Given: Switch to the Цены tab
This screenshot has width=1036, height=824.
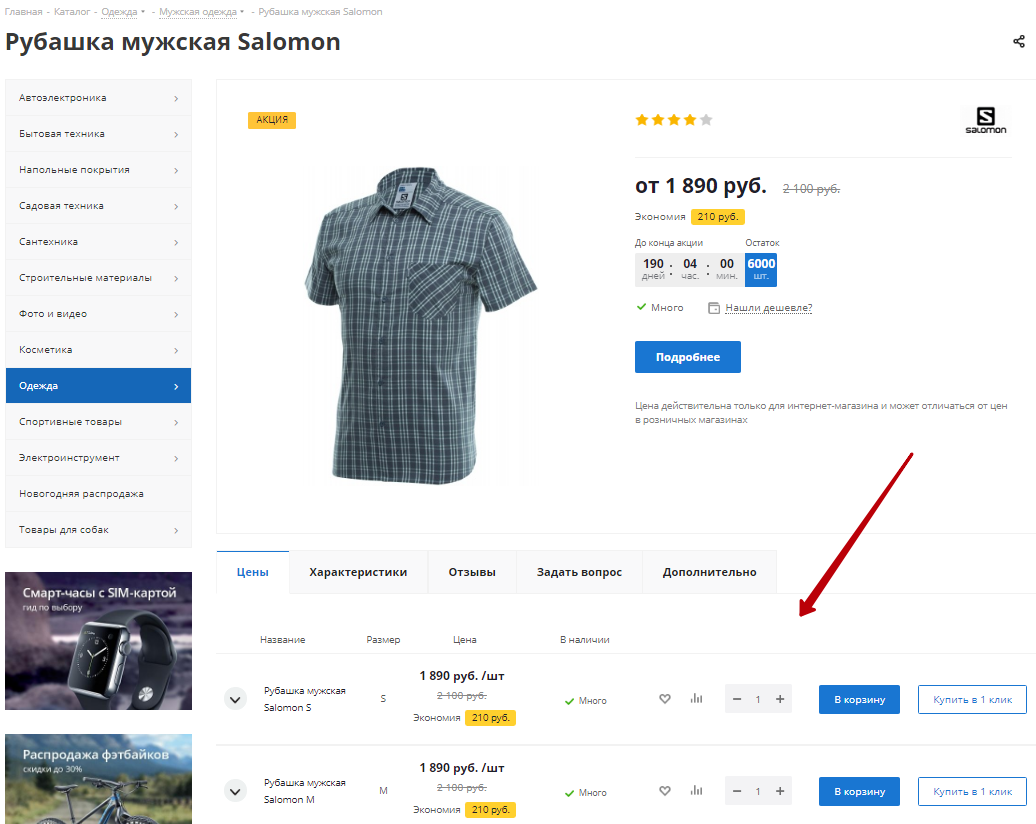Looking at the screenshot, I should 252,572.
